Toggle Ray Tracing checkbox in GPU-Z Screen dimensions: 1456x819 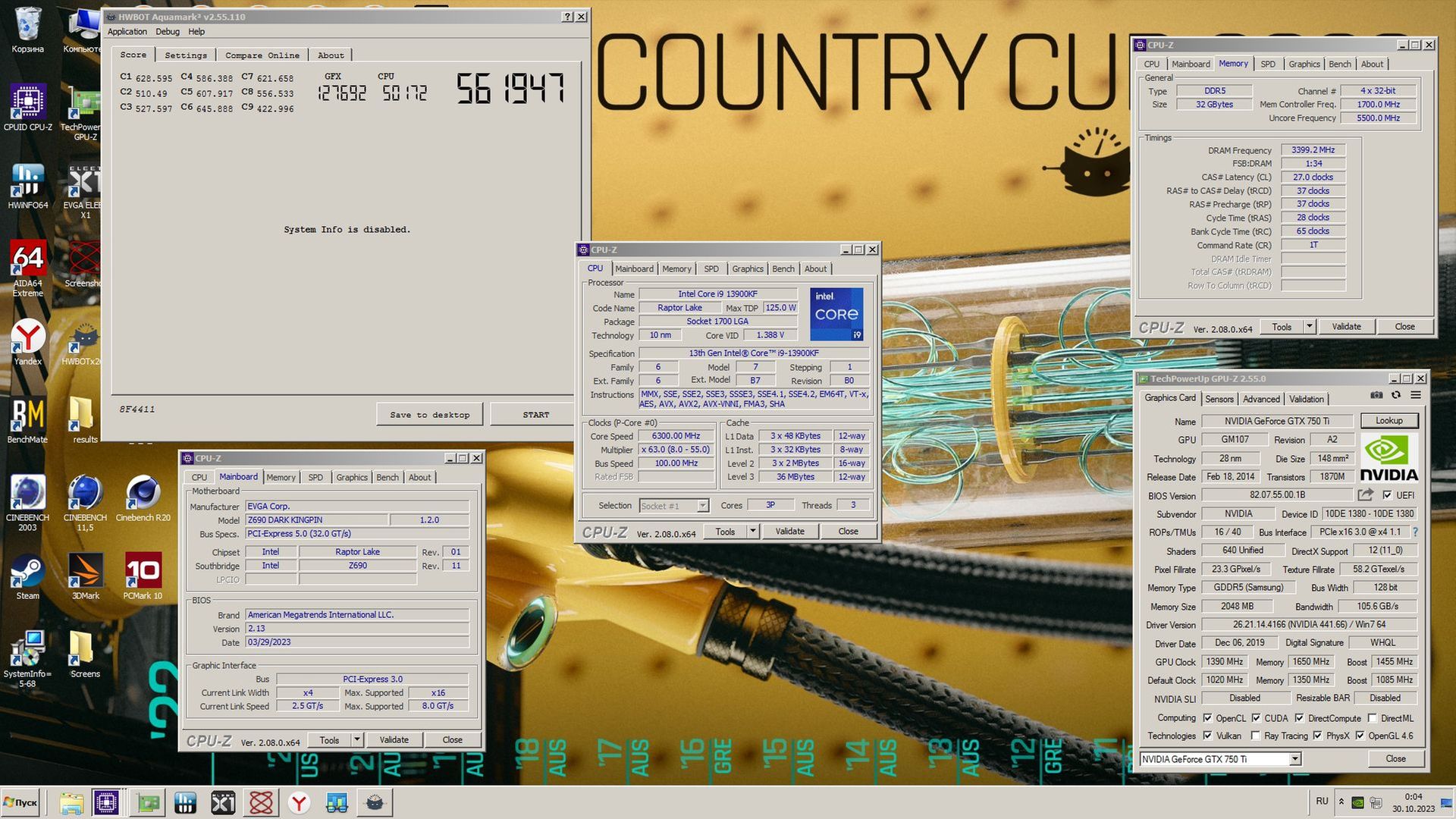(x=1256, y=736)
